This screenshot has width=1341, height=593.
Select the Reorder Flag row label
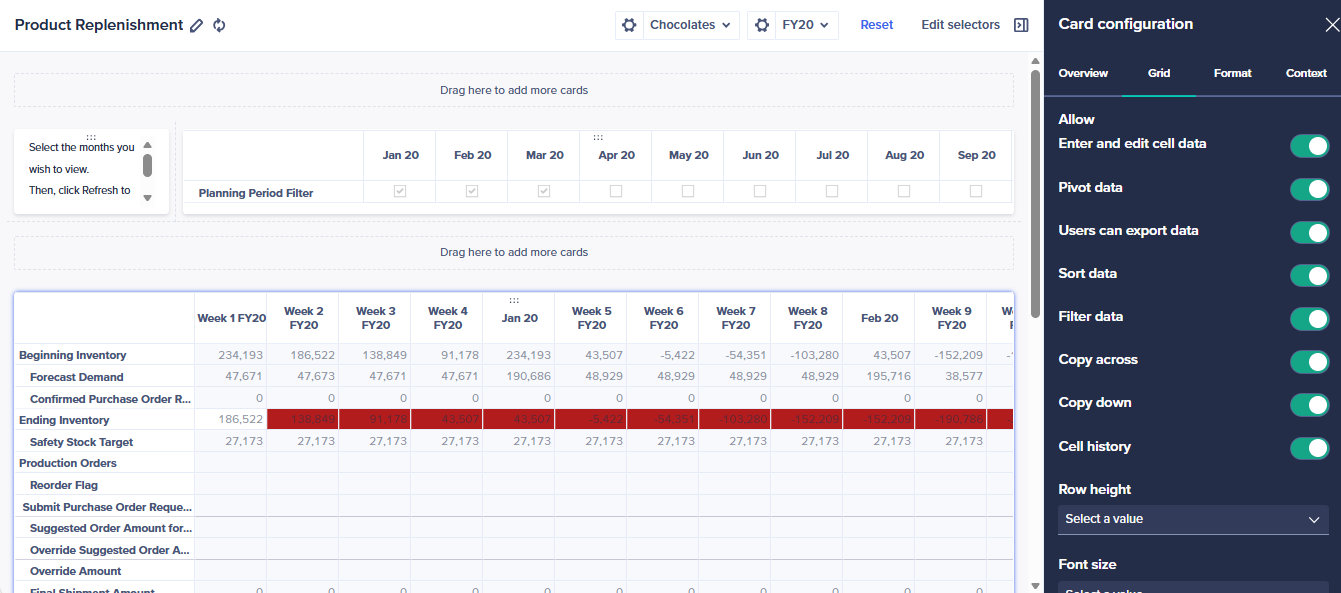coord(64,485)
